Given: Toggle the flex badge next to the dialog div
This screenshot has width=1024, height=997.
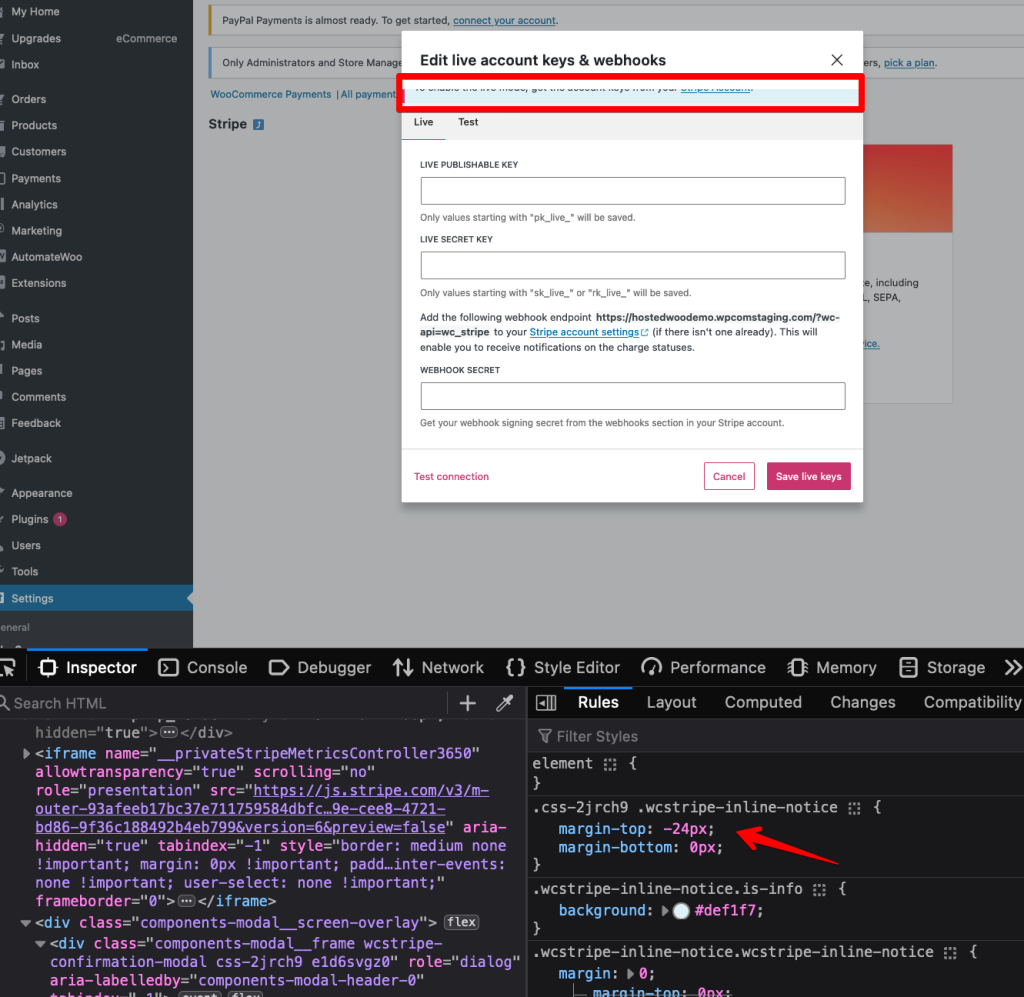Looking at the screenshot, I should [x=245, y=994].
